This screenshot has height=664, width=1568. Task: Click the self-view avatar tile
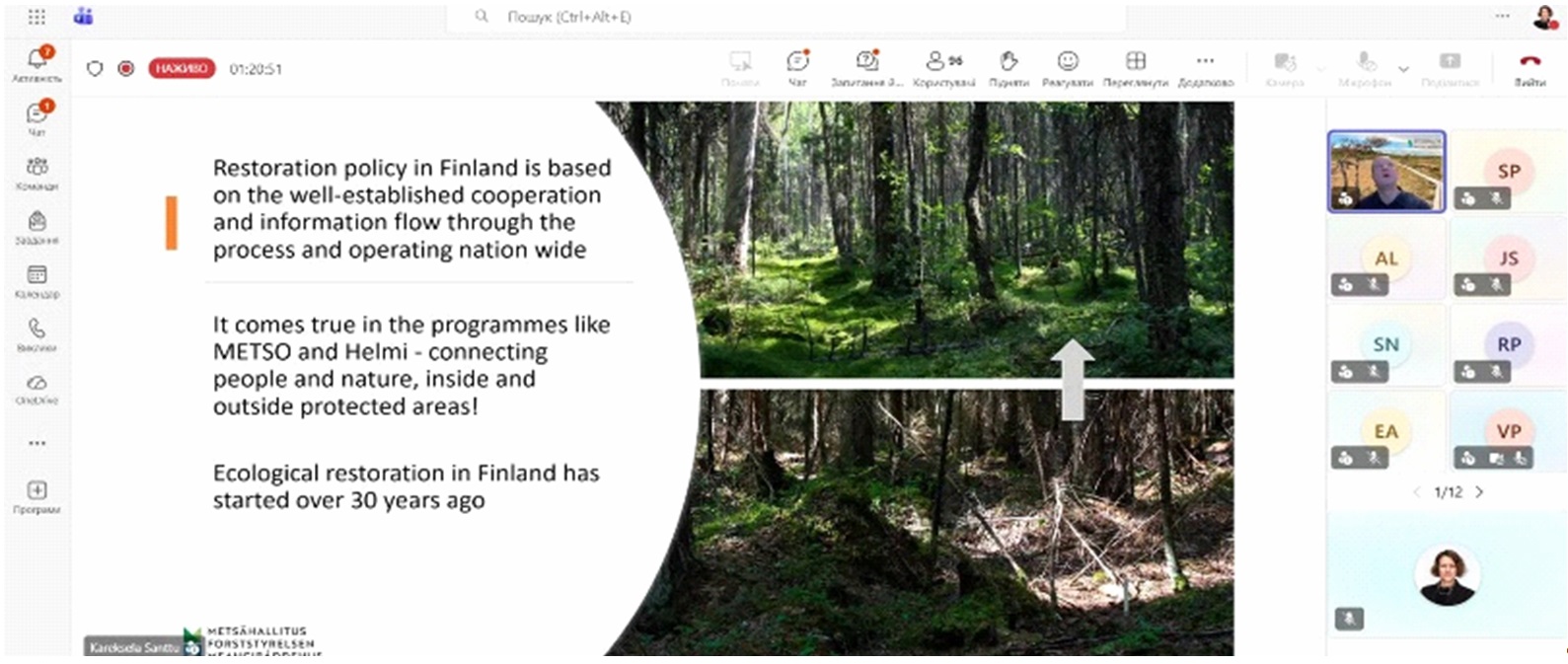click(x=1447, y=575)
